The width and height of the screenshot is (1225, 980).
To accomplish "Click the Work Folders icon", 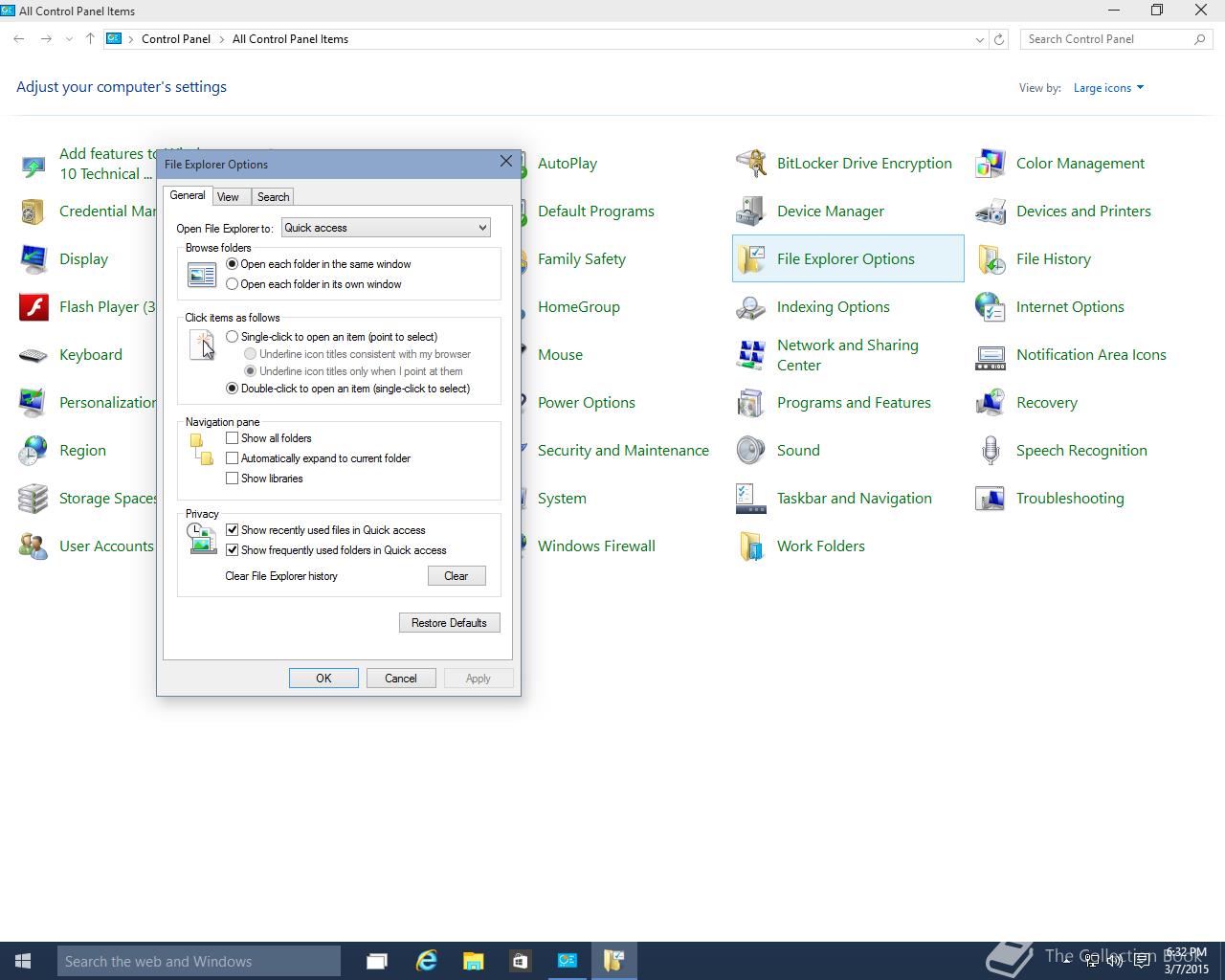I will click(x=751, y=546).
